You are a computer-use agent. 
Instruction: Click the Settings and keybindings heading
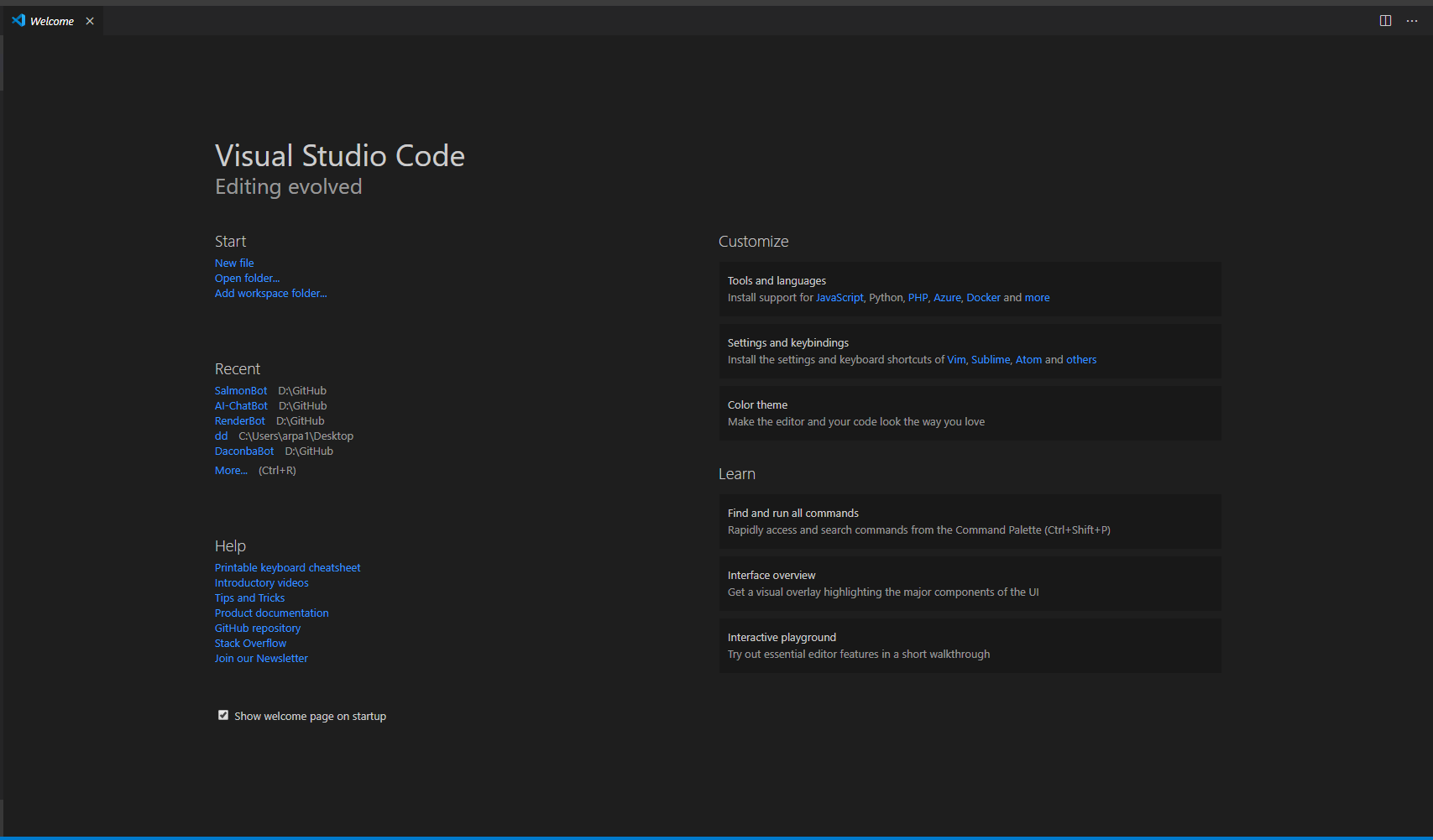[x=787, y=342]
